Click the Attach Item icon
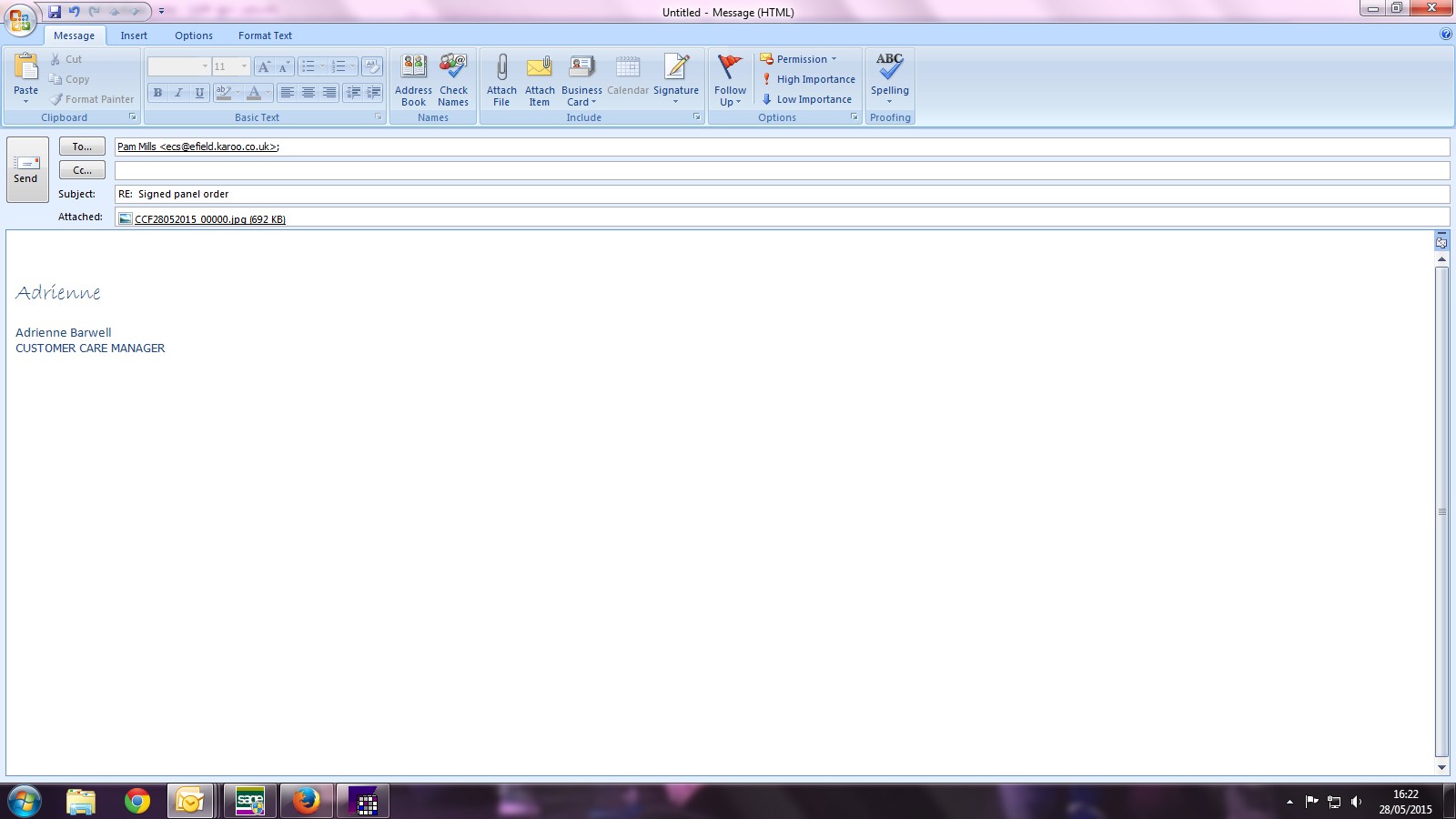Viewport: 1456px width, 819px height. pyautogui.click(x=540, y=68)
